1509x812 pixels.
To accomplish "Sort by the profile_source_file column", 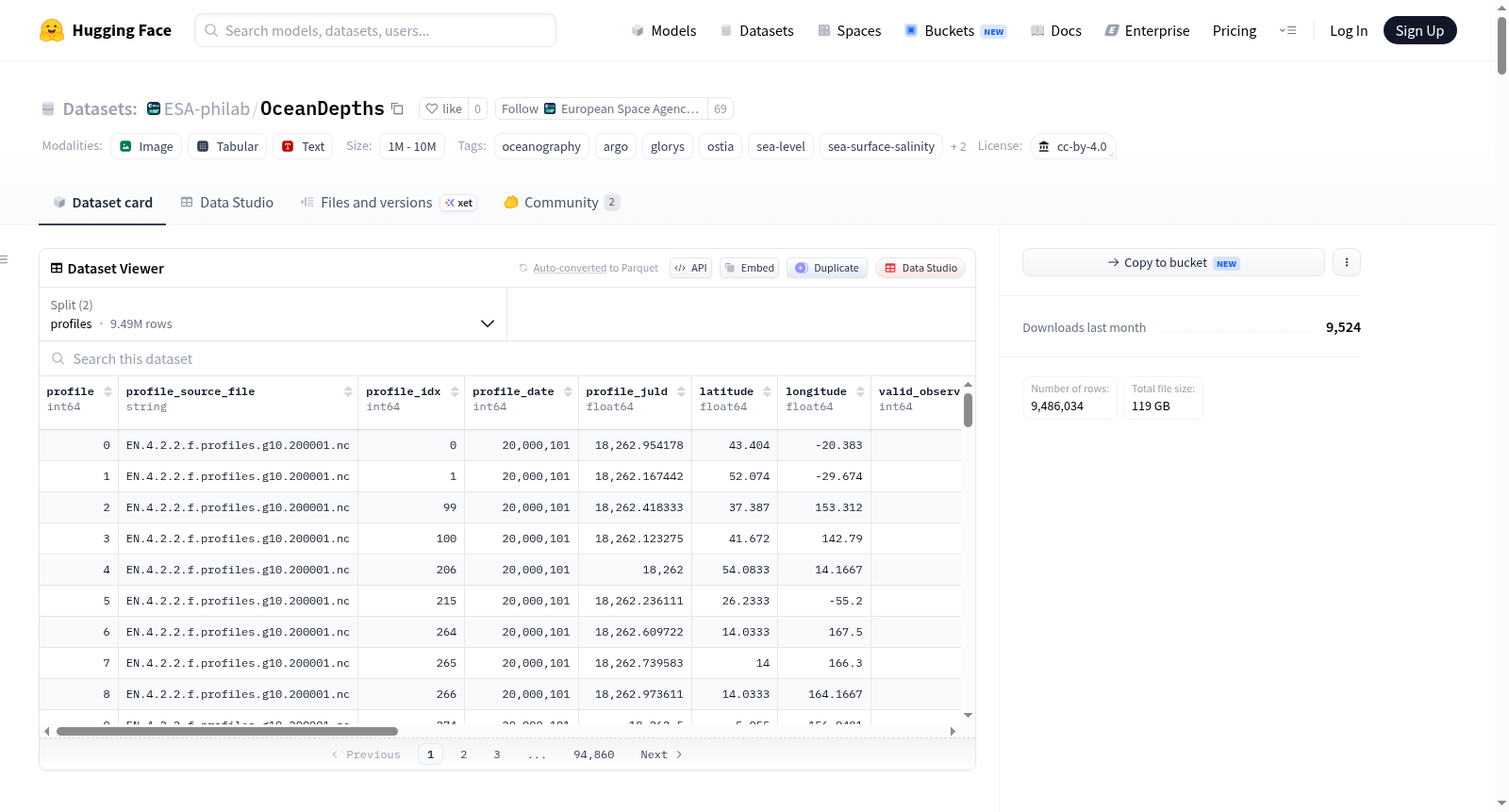I will pyautogui.click(x=348, y=391).
